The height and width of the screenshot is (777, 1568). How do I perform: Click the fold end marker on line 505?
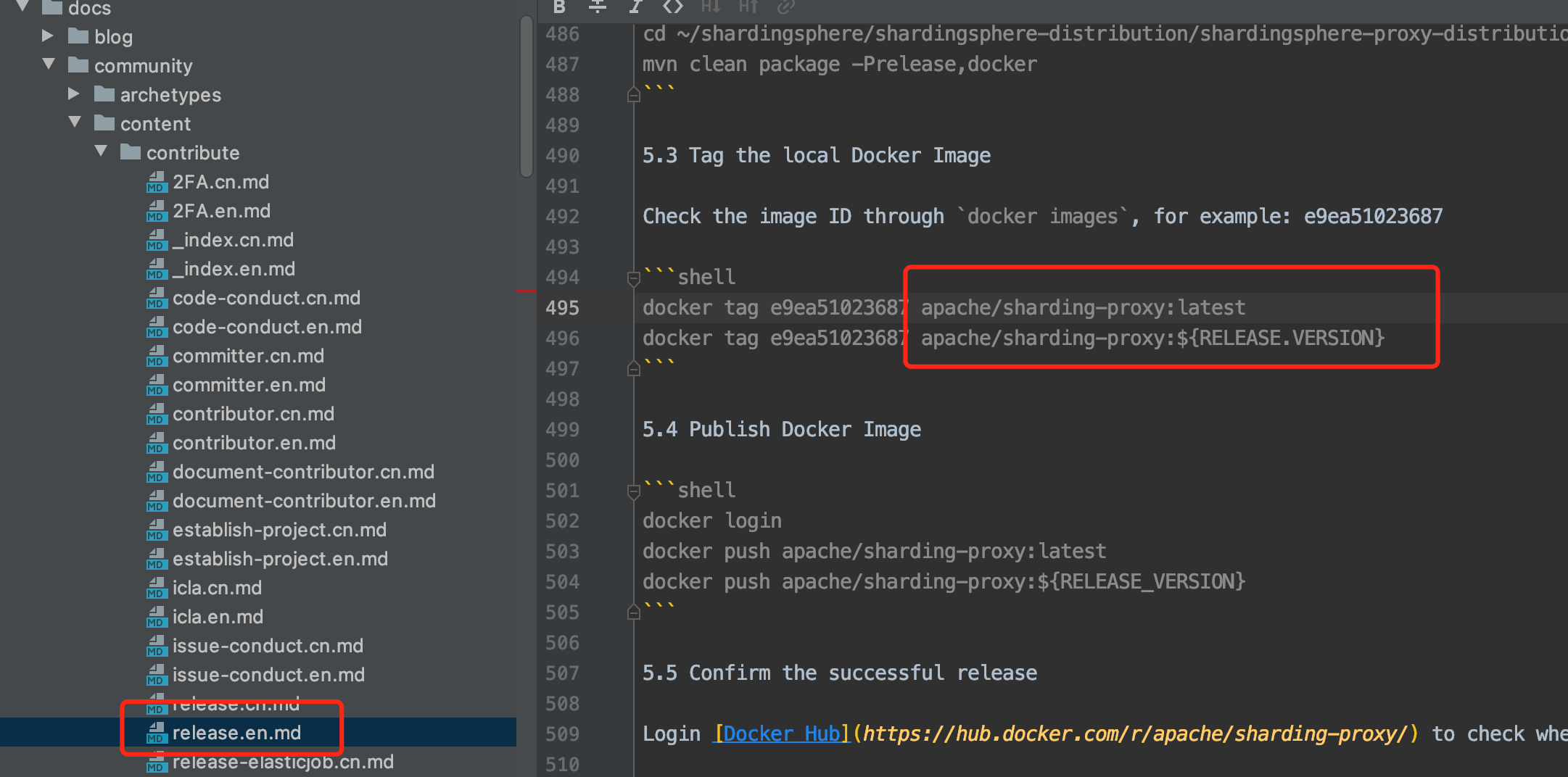634,612
